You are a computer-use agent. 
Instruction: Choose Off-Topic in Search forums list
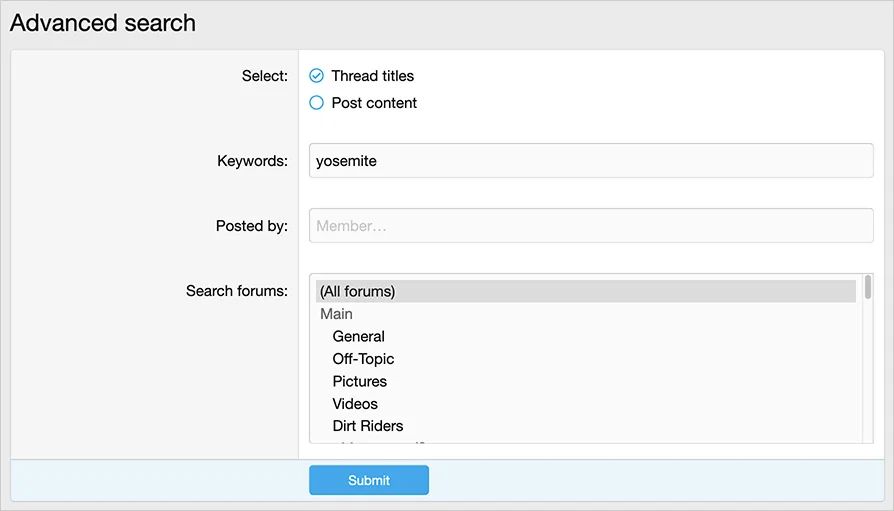(x=363, y=359)
